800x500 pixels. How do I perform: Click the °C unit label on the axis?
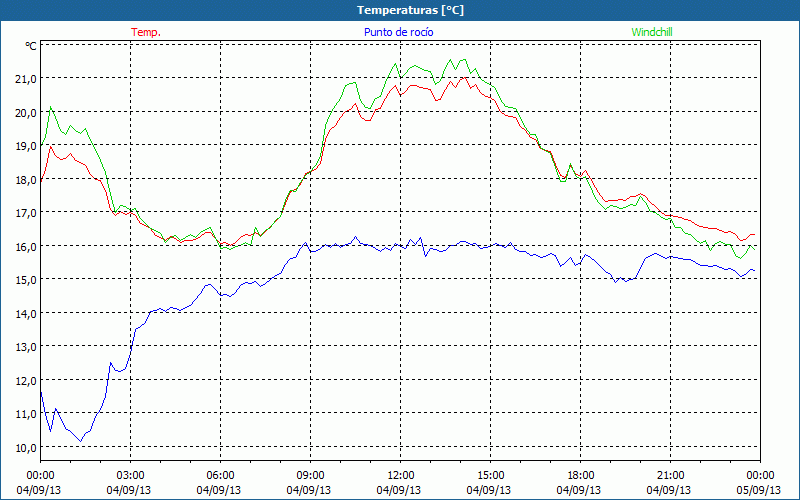[x=31, y=46]
